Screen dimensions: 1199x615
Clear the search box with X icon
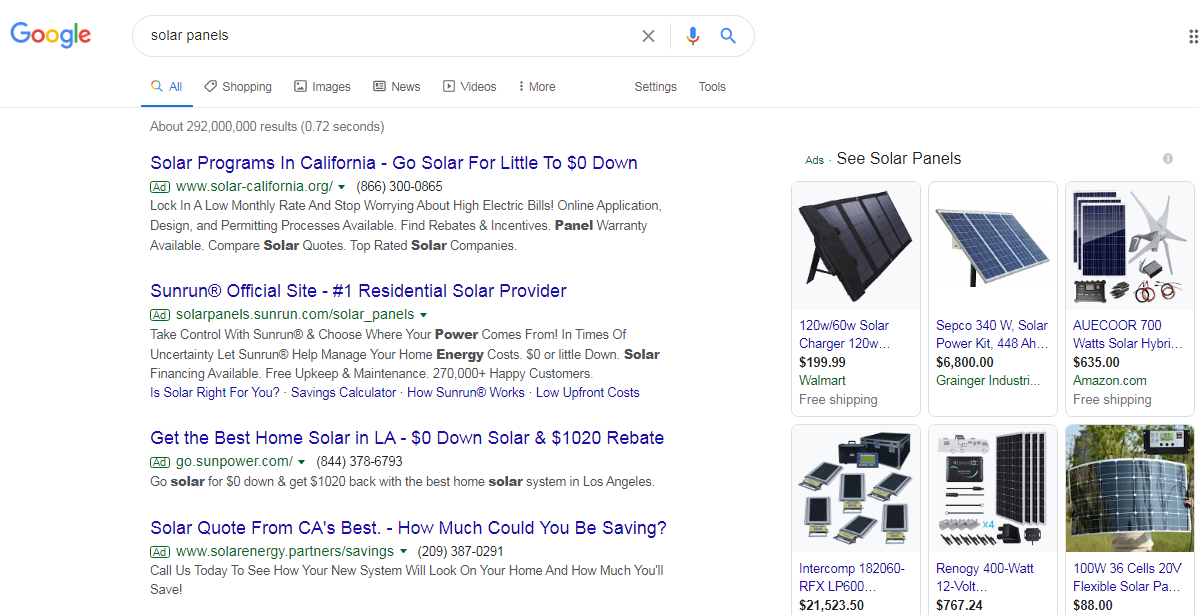click(648, 36)
